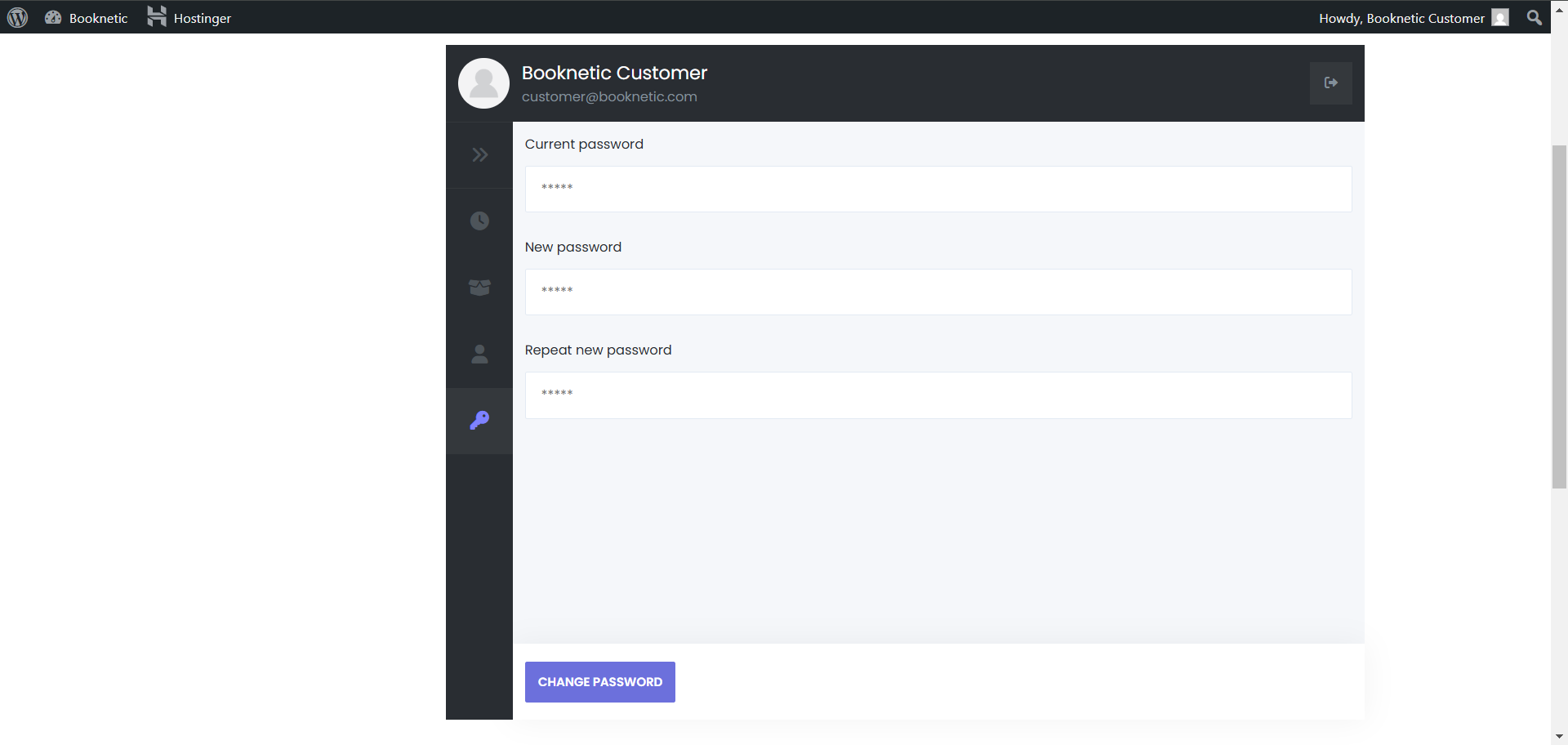Click the scrollbar down arrow

(1559, 737)
